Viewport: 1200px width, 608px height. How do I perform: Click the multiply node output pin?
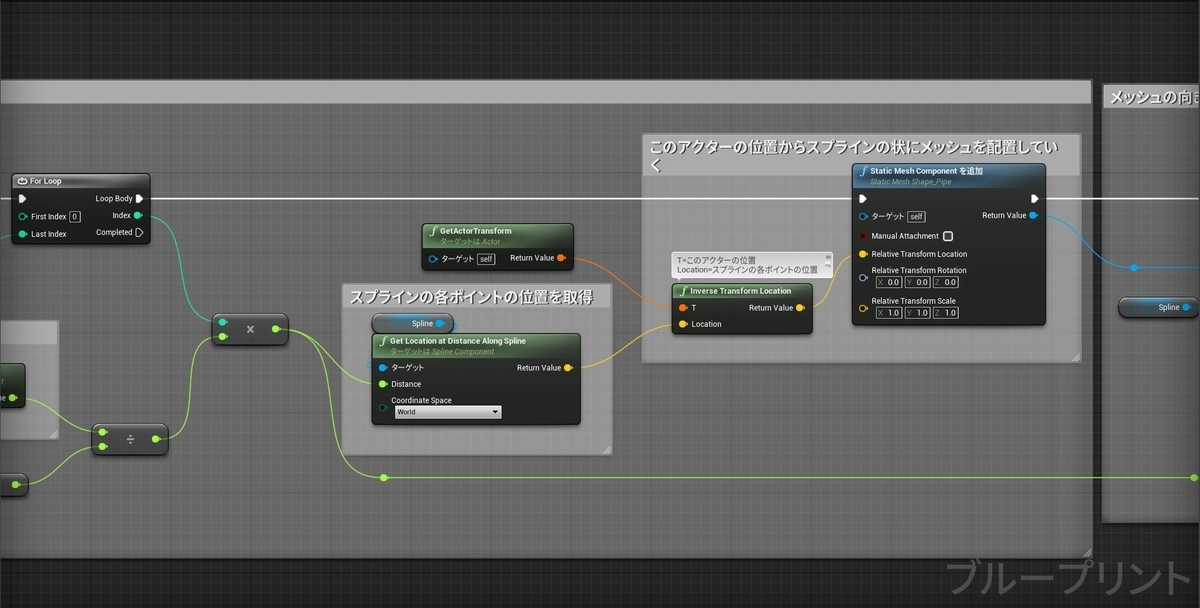tap(276, 329)
